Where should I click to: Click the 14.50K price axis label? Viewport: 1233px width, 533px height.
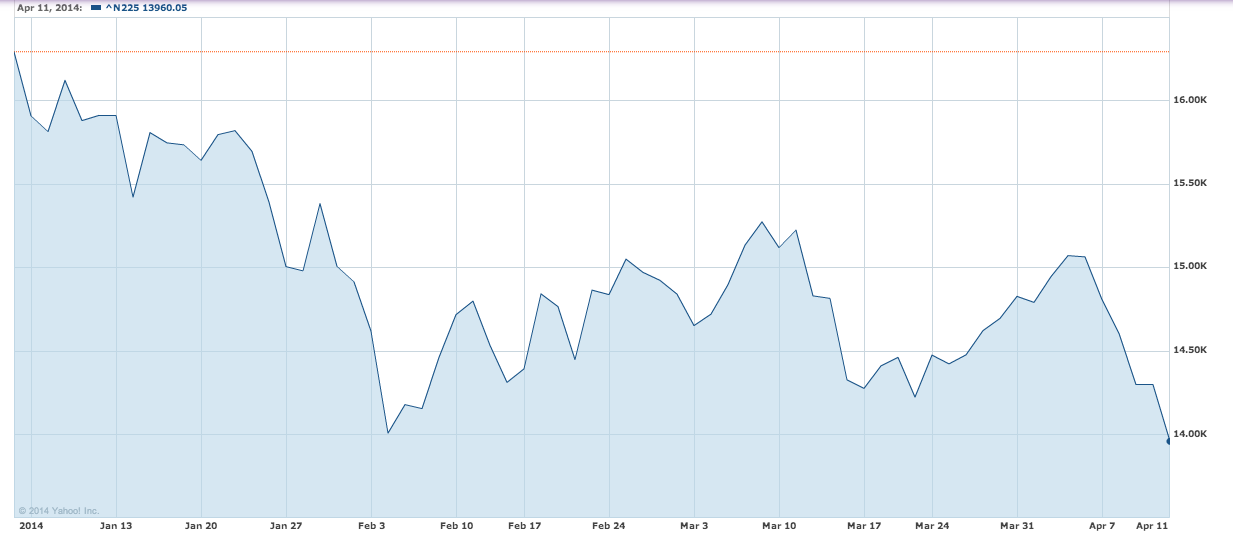coord(1191,350)
